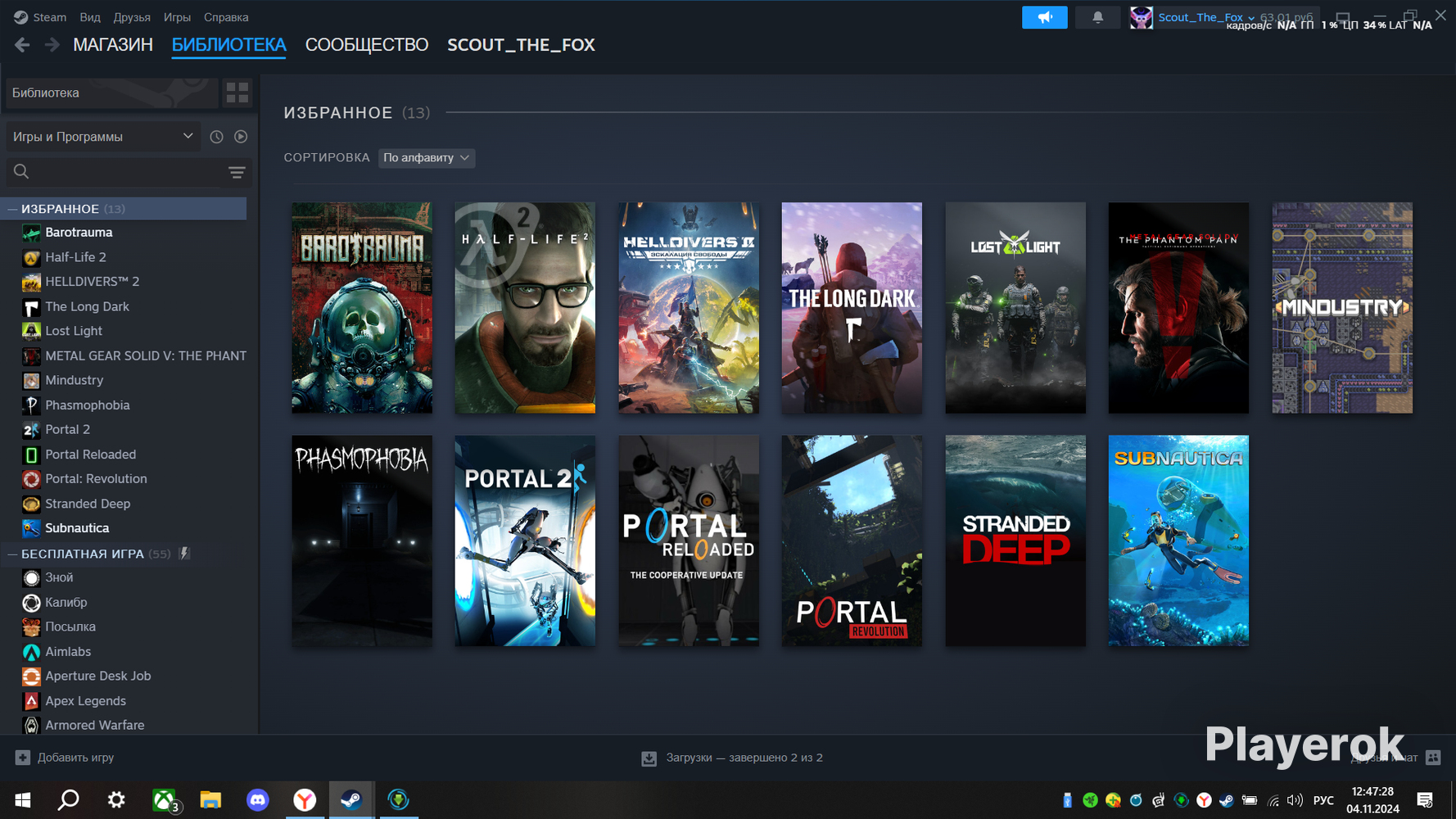This screenshot has height=819, width=1456.
Task: Open the Друзья menu
Action: point(132,17)
